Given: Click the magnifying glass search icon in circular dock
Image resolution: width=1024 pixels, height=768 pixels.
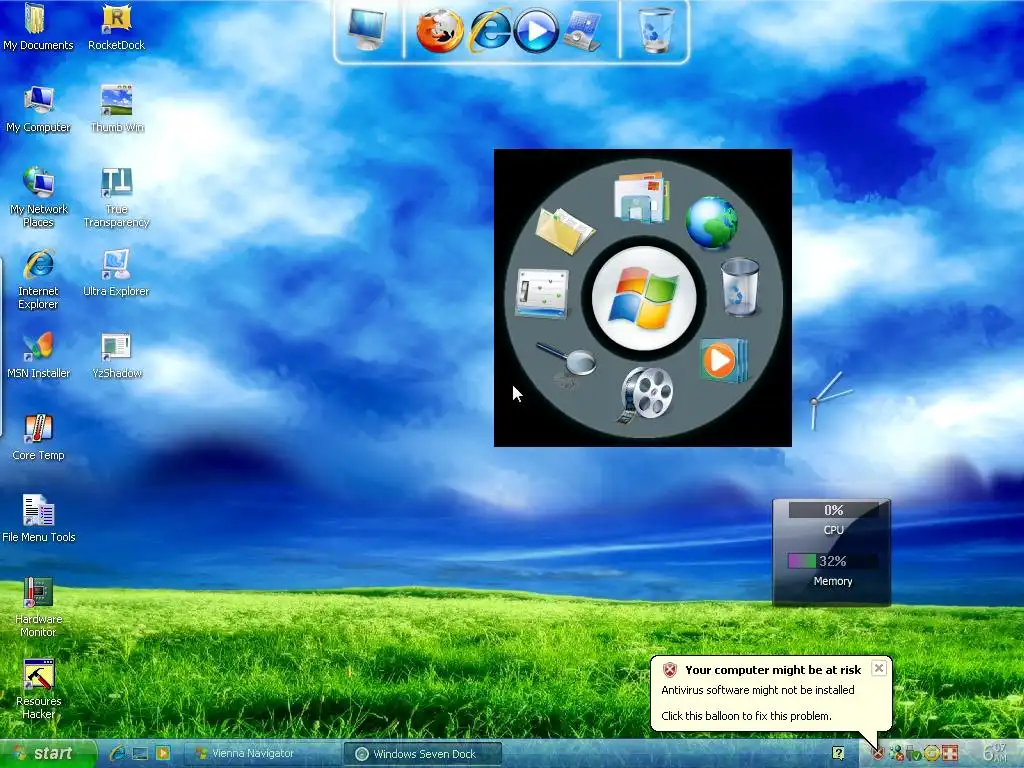Looking at the screenshot, I should [x=567, y=360].
